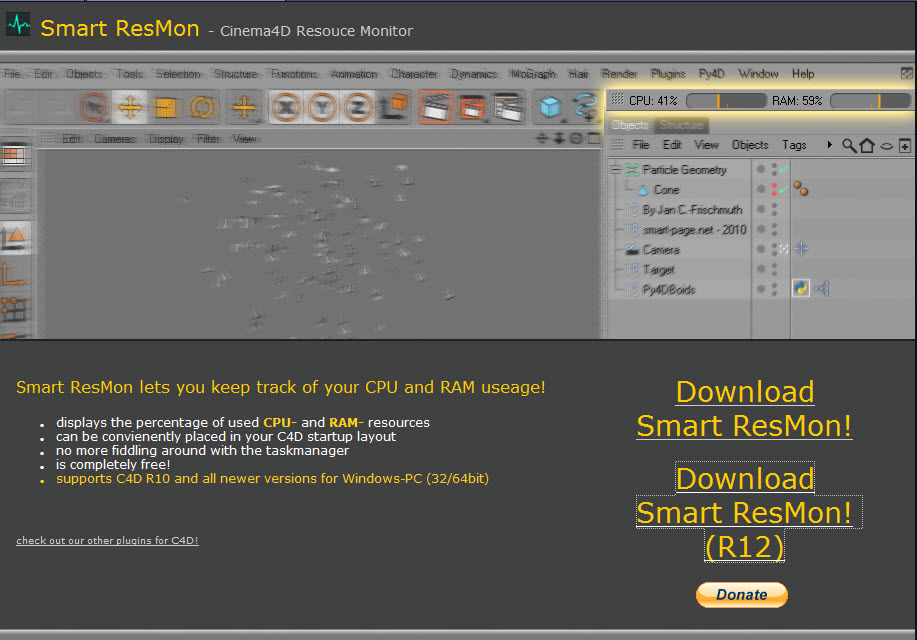Click the home icon in Object Manager
The height and width of the screenshot is (640, 917).
[867, 145]
